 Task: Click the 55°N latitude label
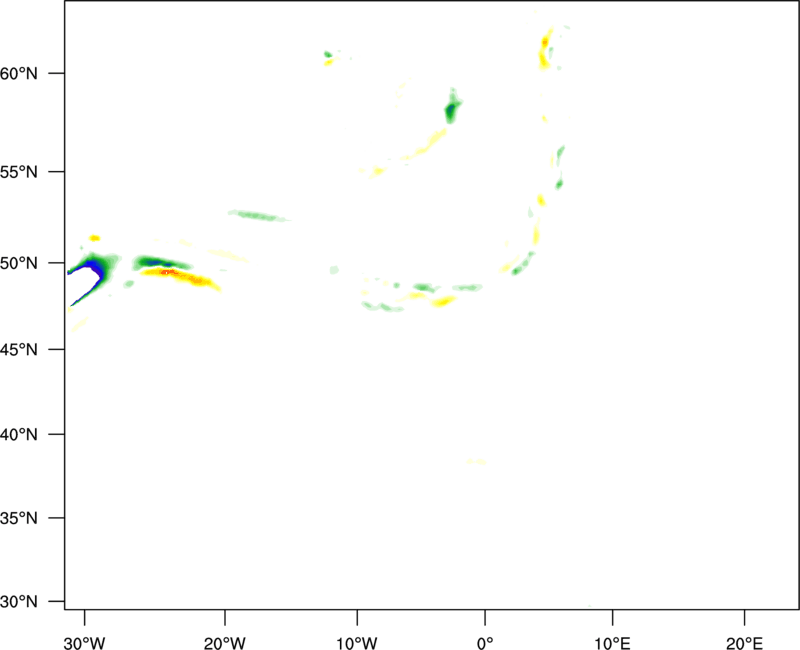(19, 172)
